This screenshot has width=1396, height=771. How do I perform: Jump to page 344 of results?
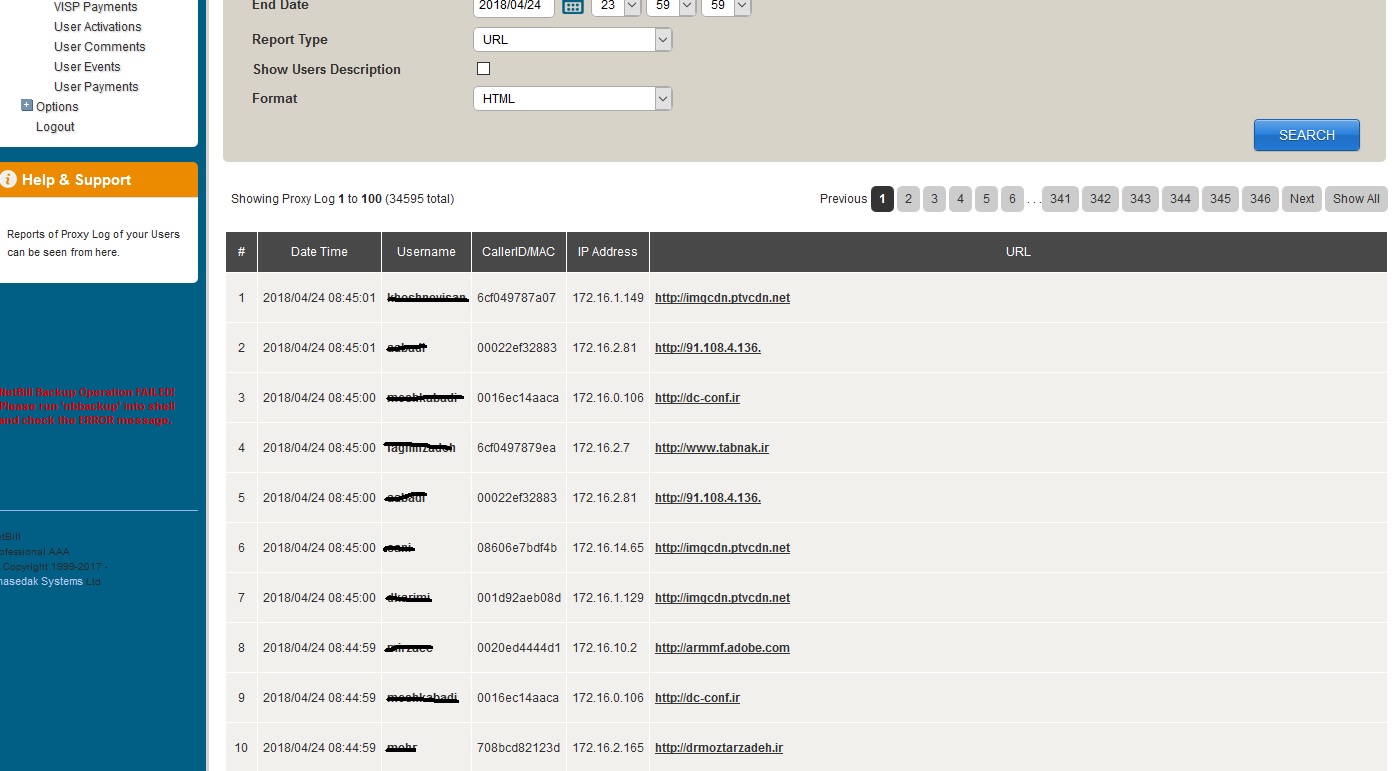(1180, 199)
